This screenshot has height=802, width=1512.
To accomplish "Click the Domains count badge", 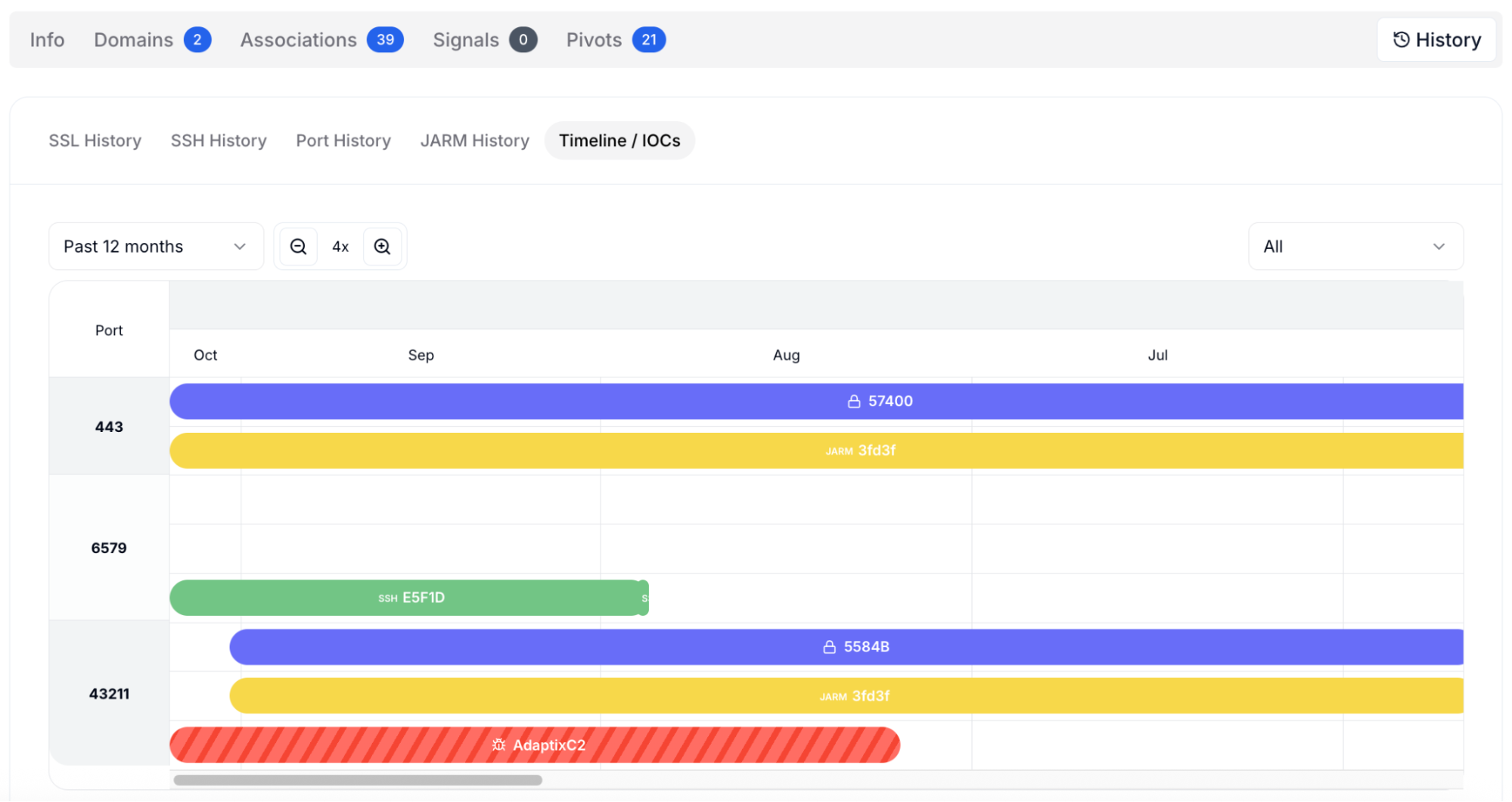I will (x=197, y=40).
